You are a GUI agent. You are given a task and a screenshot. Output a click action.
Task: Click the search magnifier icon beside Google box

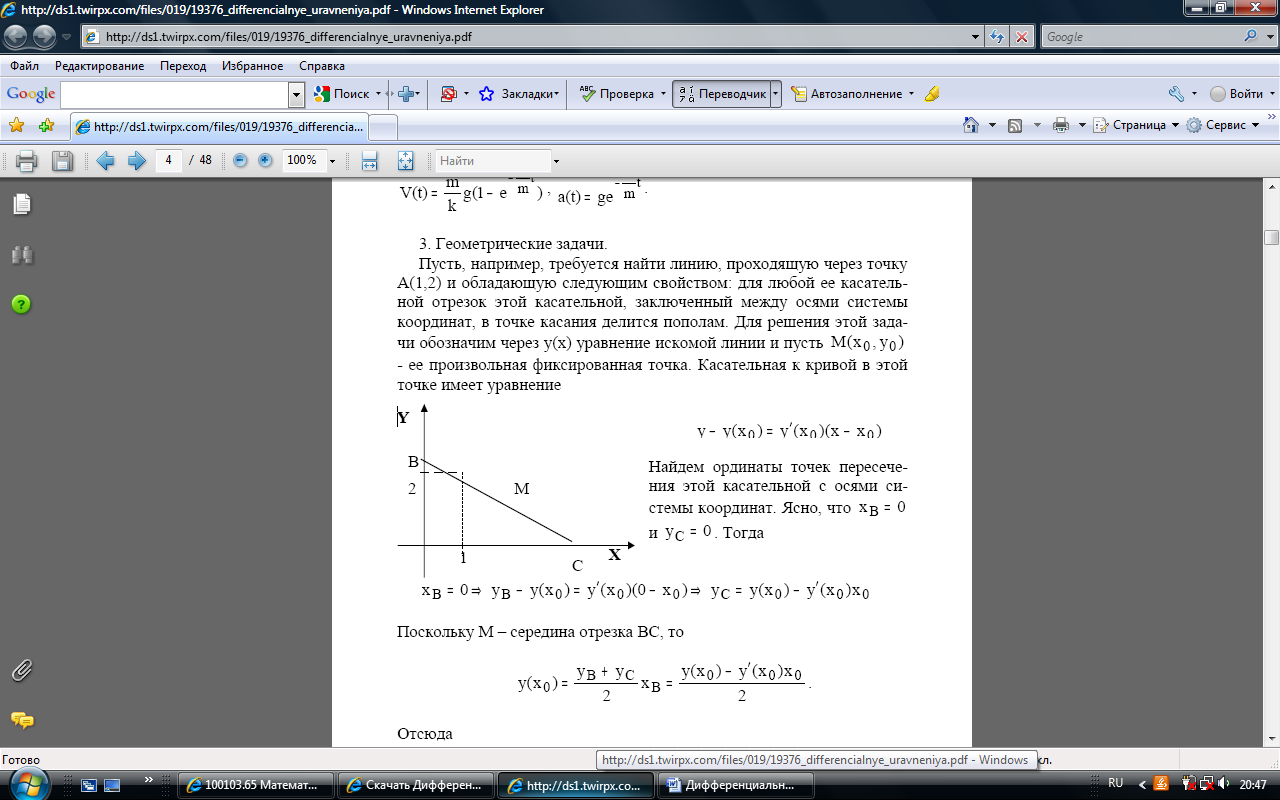[x=1250, y=37]
